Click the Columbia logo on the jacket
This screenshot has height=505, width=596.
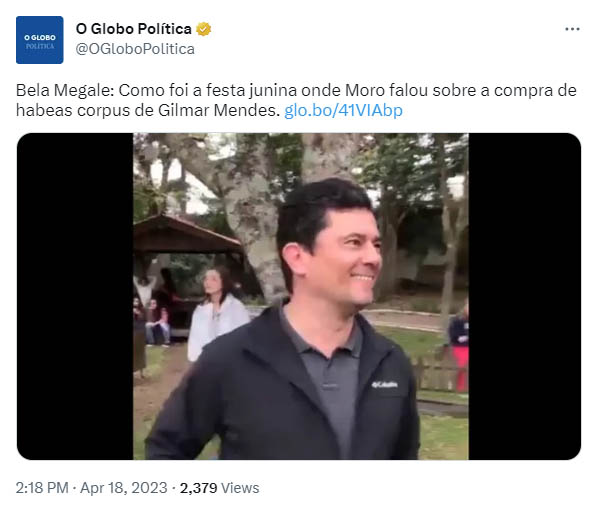click(384, 385)
